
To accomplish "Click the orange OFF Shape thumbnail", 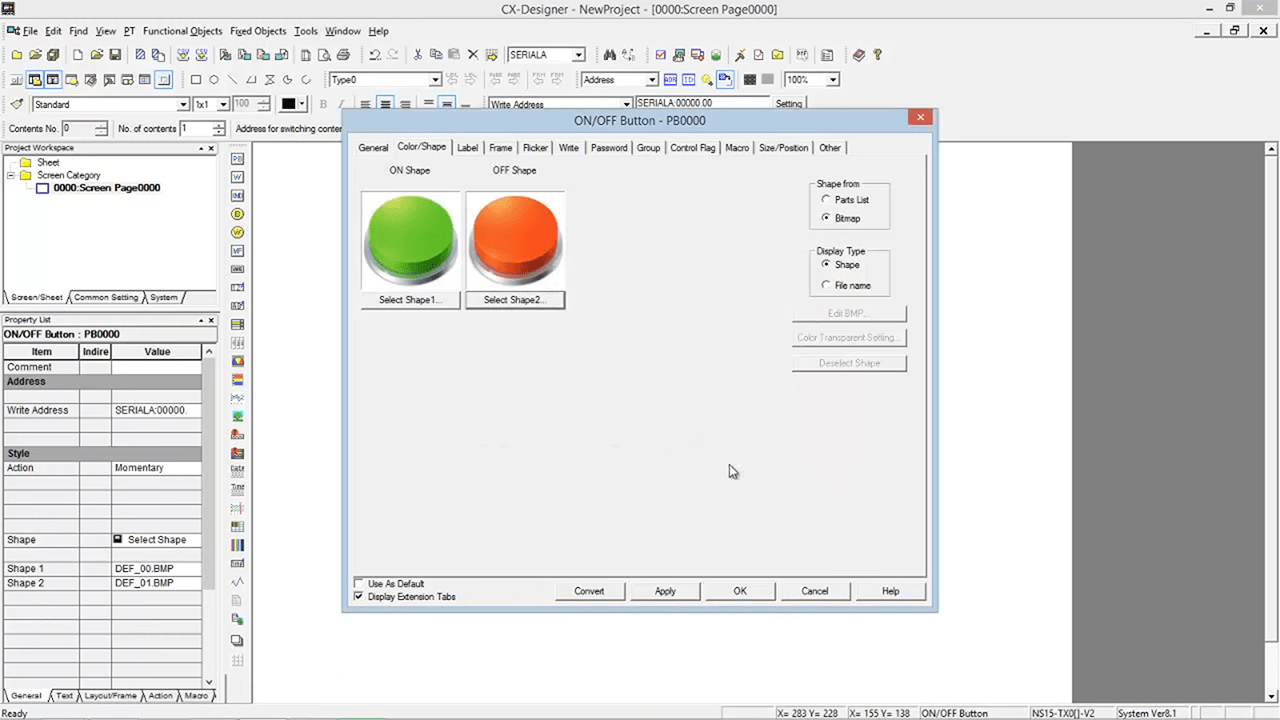I will click(515, 239).
